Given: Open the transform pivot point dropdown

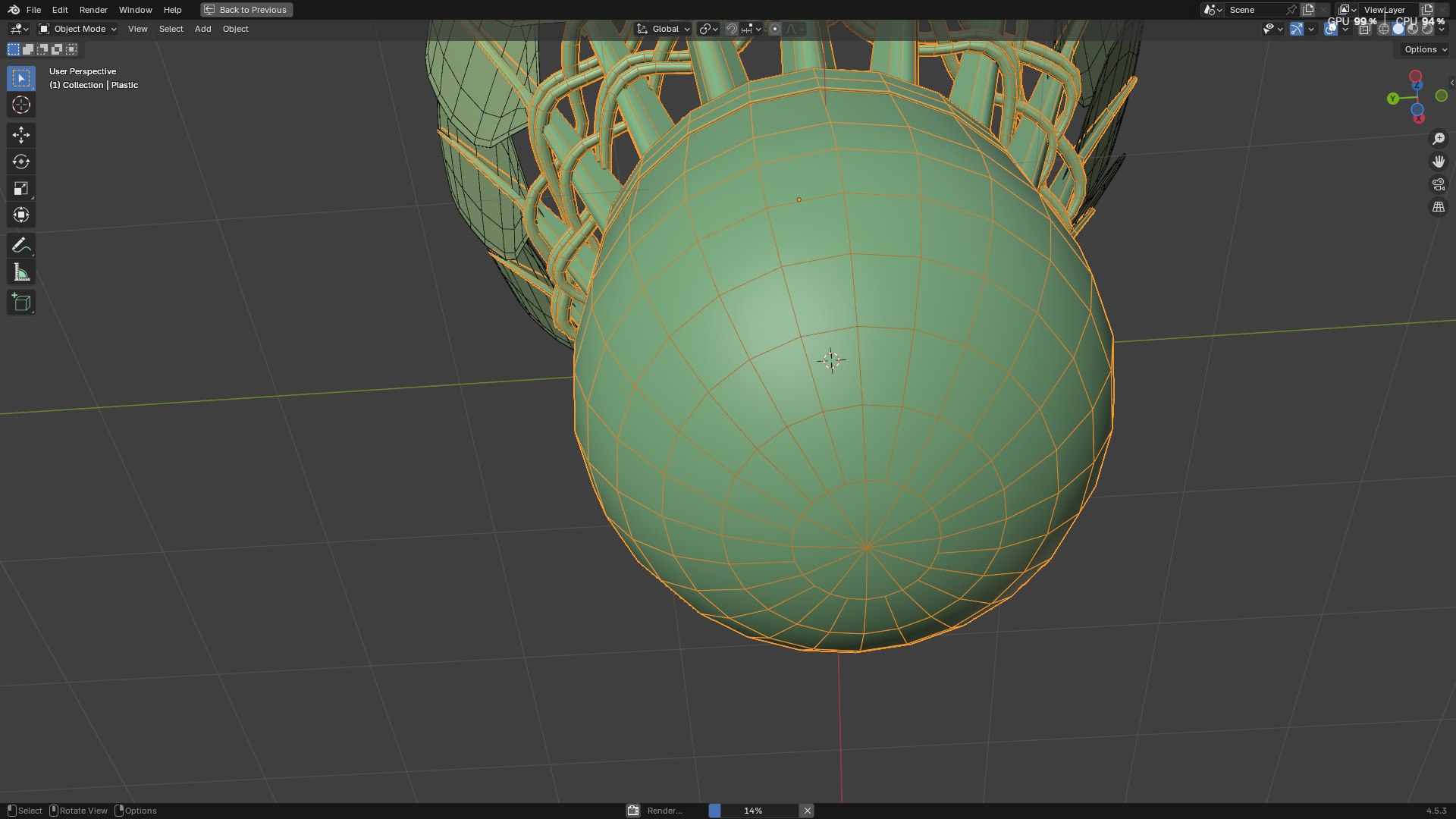Looking at the screenshot, I should click(x=708, y=29).
